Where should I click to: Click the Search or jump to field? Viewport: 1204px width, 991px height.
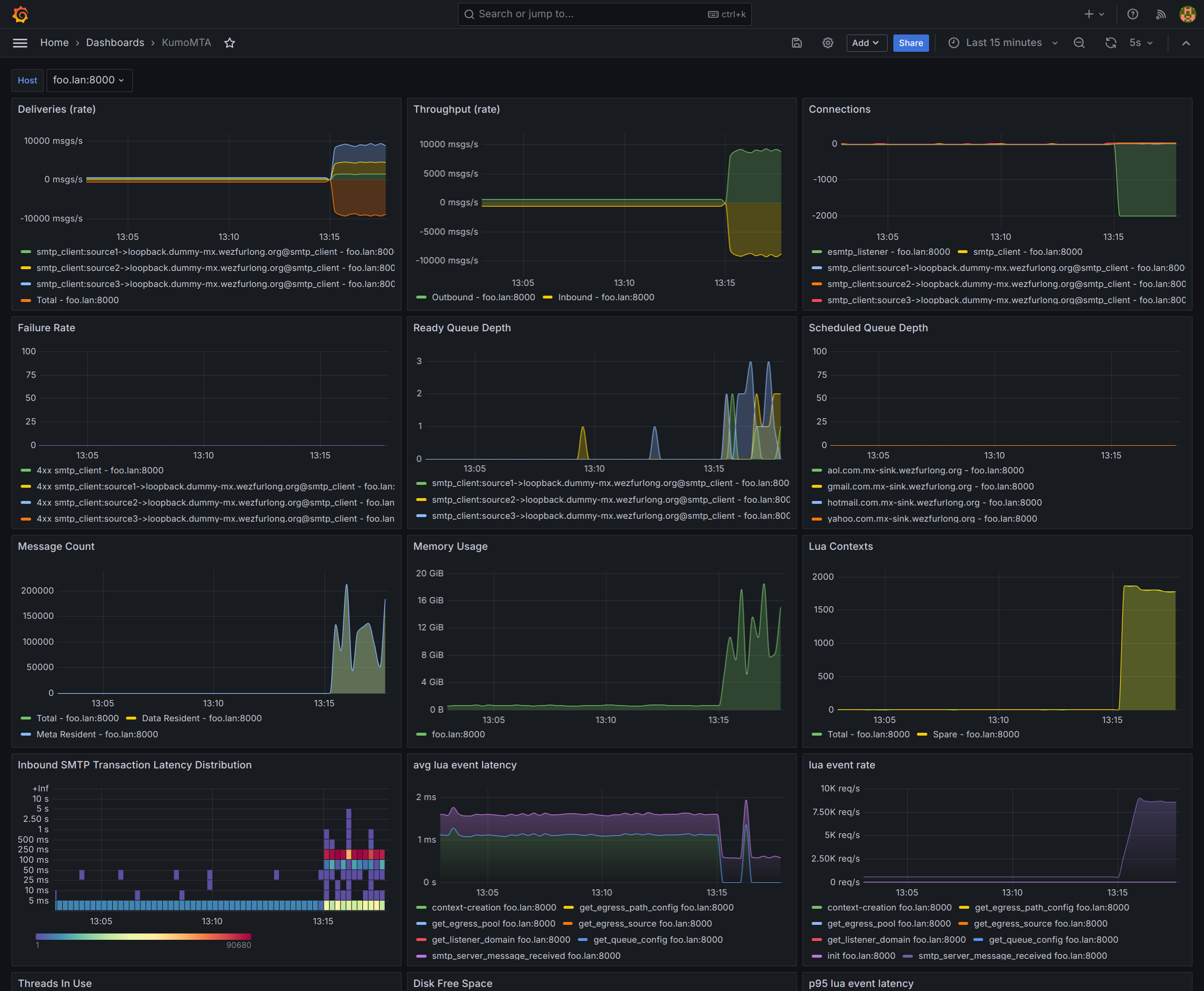pos(604,14)
